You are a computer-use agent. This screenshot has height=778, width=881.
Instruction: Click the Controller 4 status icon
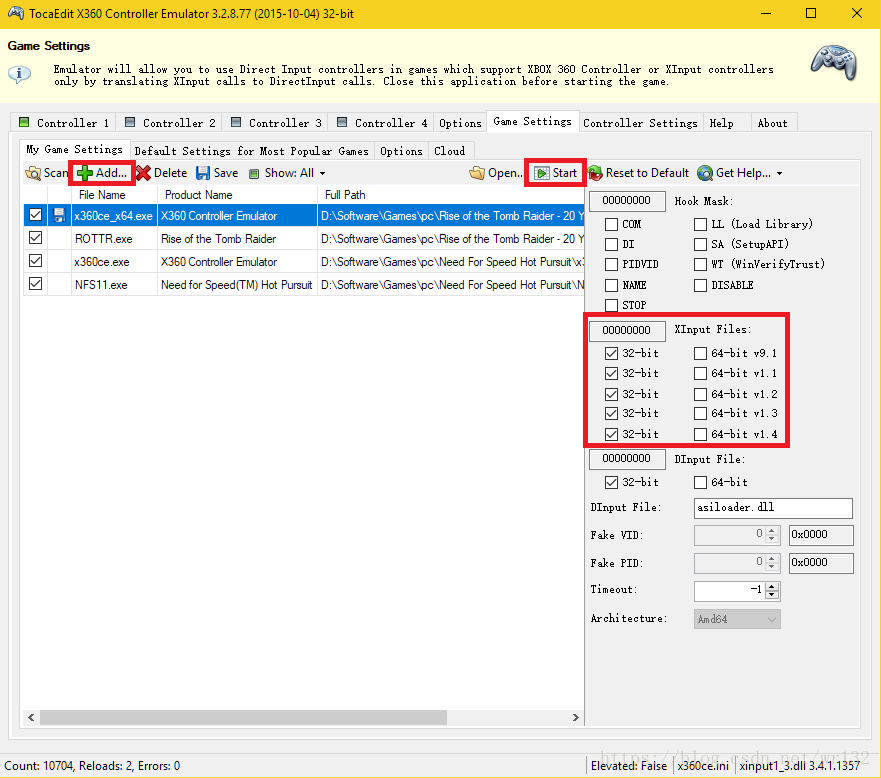click(342, 122)
